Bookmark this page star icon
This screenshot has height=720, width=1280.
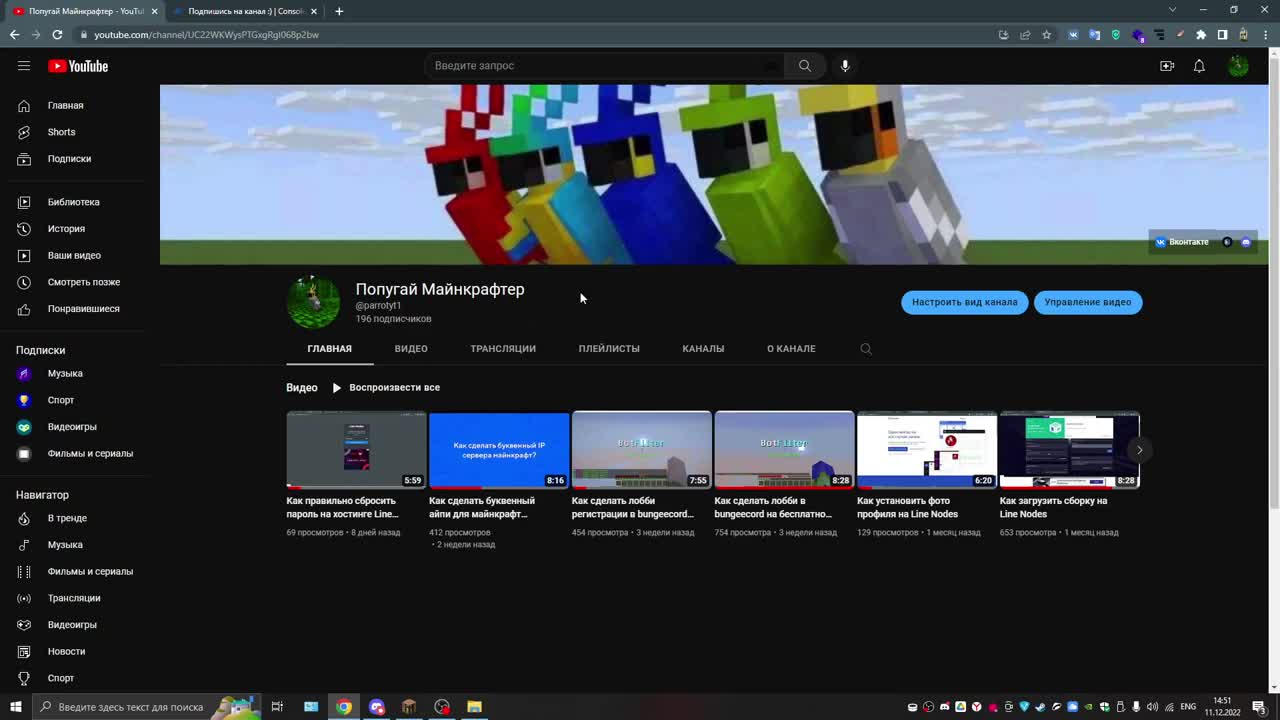click(1047, 34)
